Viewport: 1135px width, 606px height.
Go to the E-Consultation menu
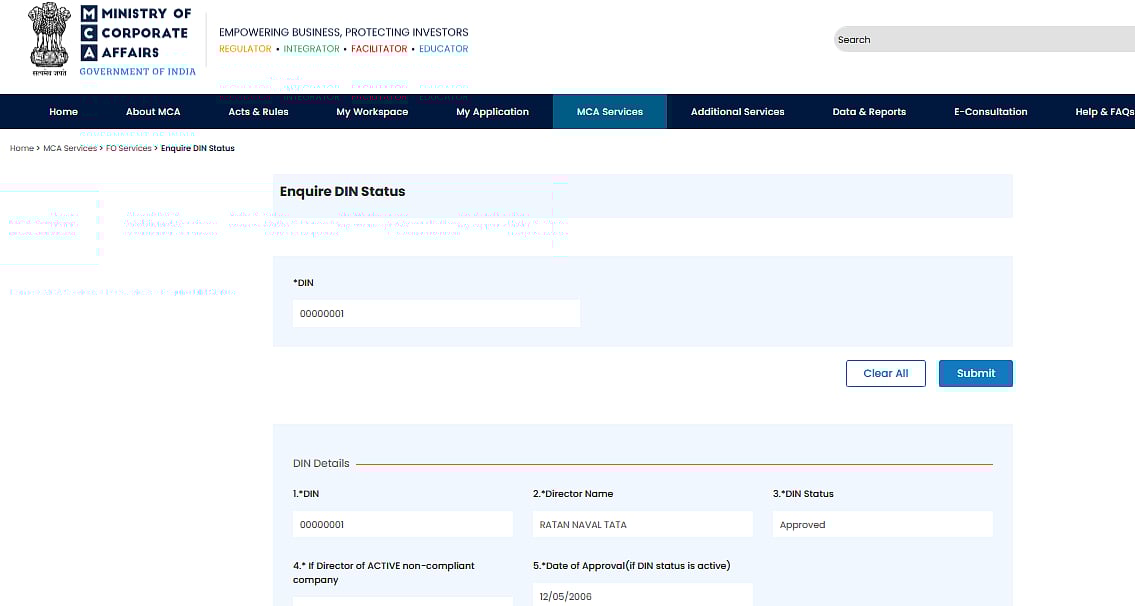990,112
